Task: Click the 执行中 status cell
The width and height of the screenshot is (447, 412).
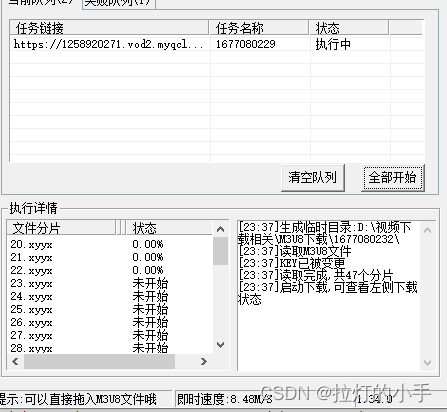Action: pos(333,44)
